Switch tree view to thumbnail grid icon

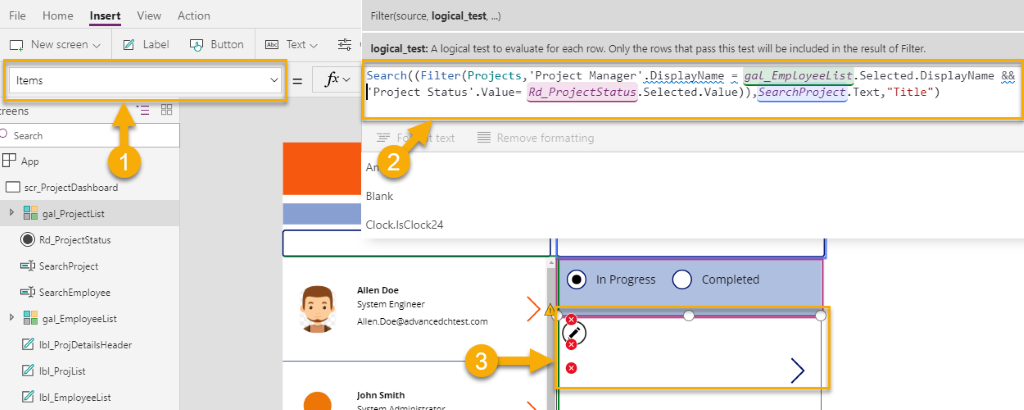pos(167,110)
